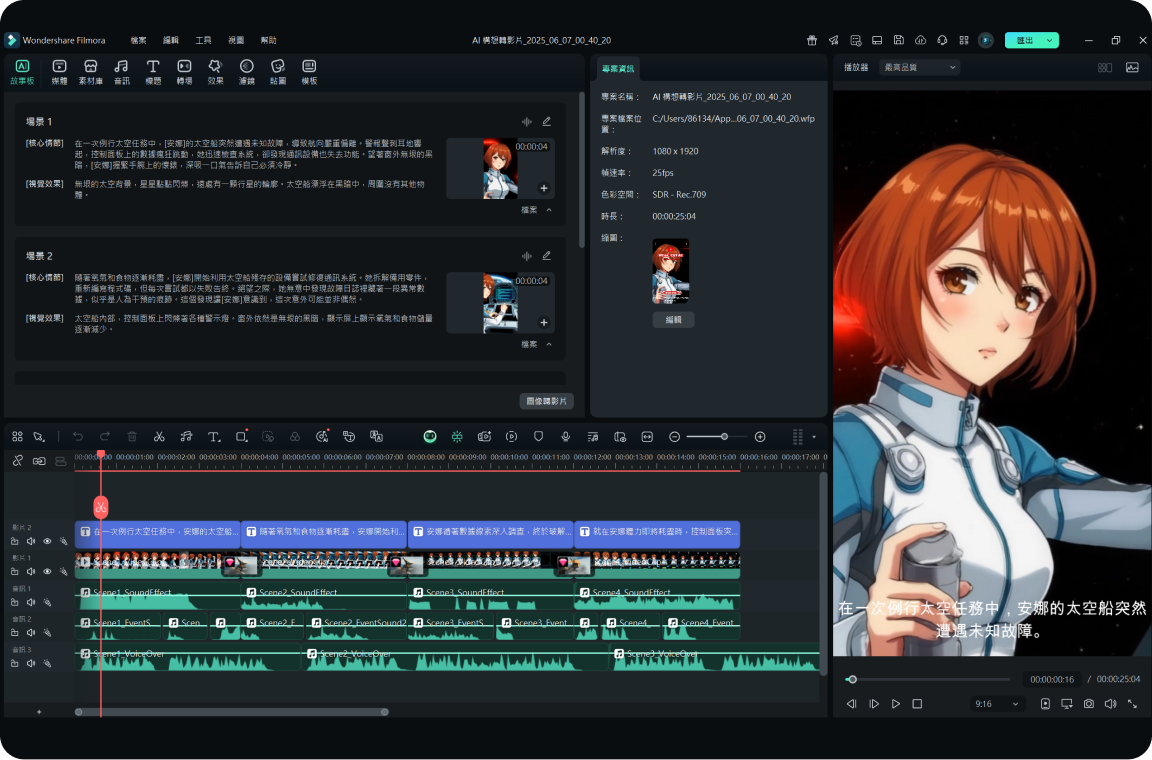Open the playback quality dropdown
The width and height of the screenshot is (1152, 760).
click(x=920, y=68)
